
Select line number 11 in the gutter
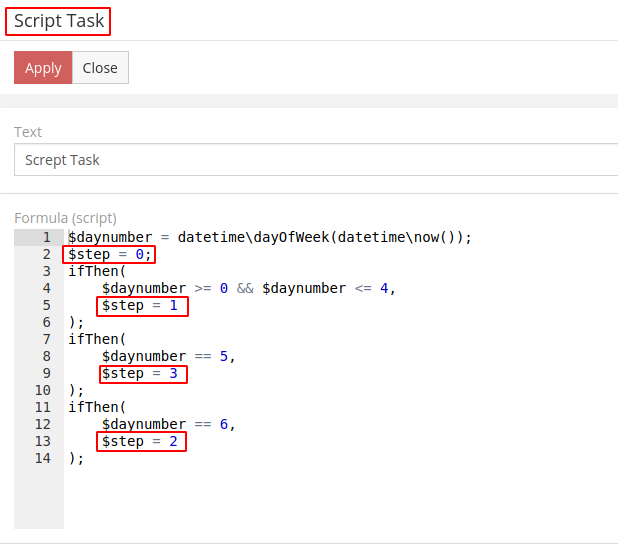[42, 408]
